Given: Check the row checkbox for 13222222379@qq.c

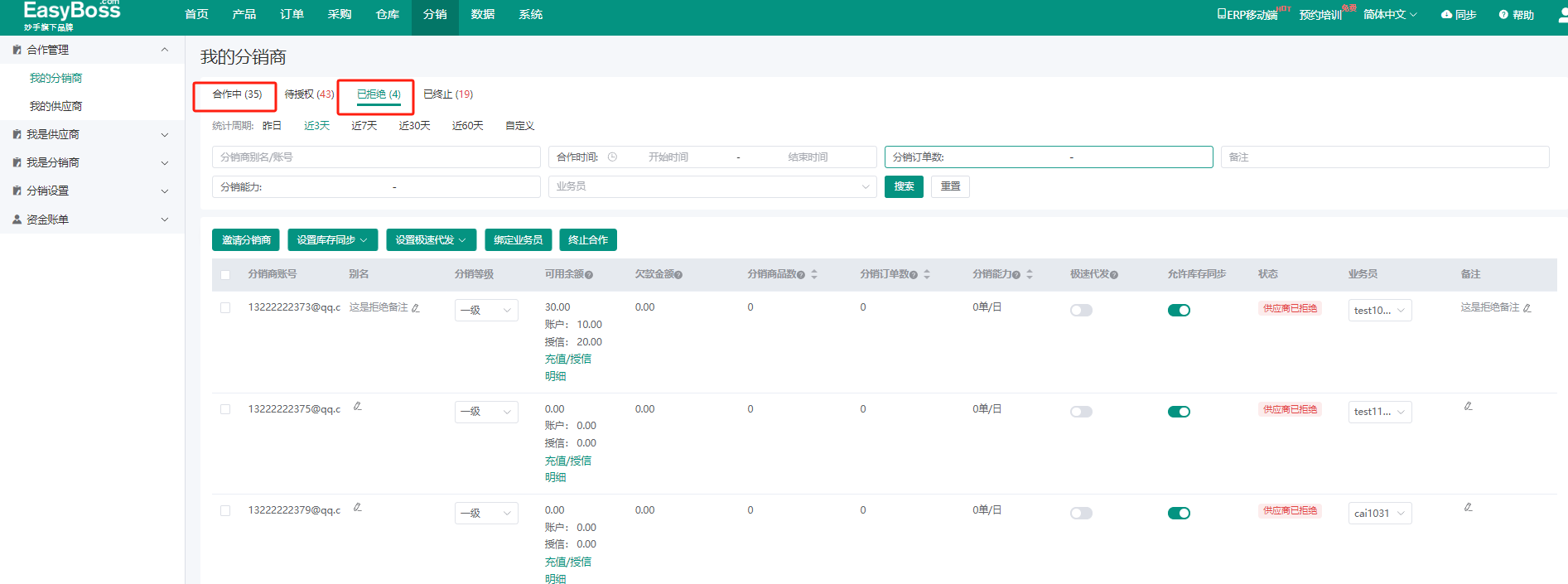Looking at the screenshot, I should (225, 511).
